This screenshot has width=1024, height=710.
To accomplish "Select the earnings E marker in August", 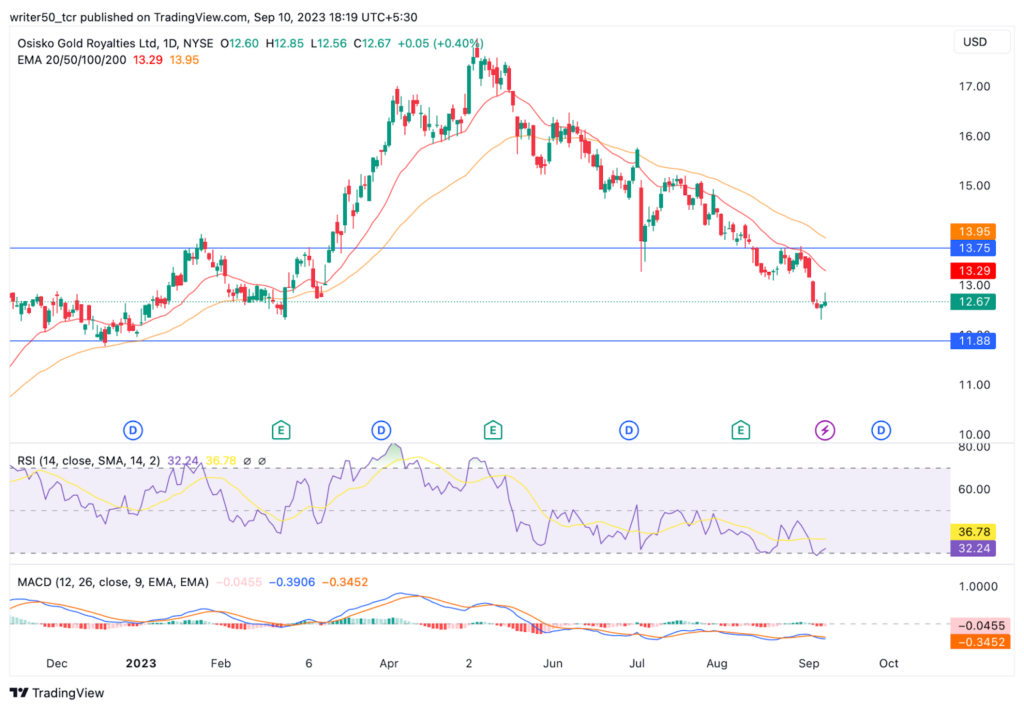I will click(740, 430).
